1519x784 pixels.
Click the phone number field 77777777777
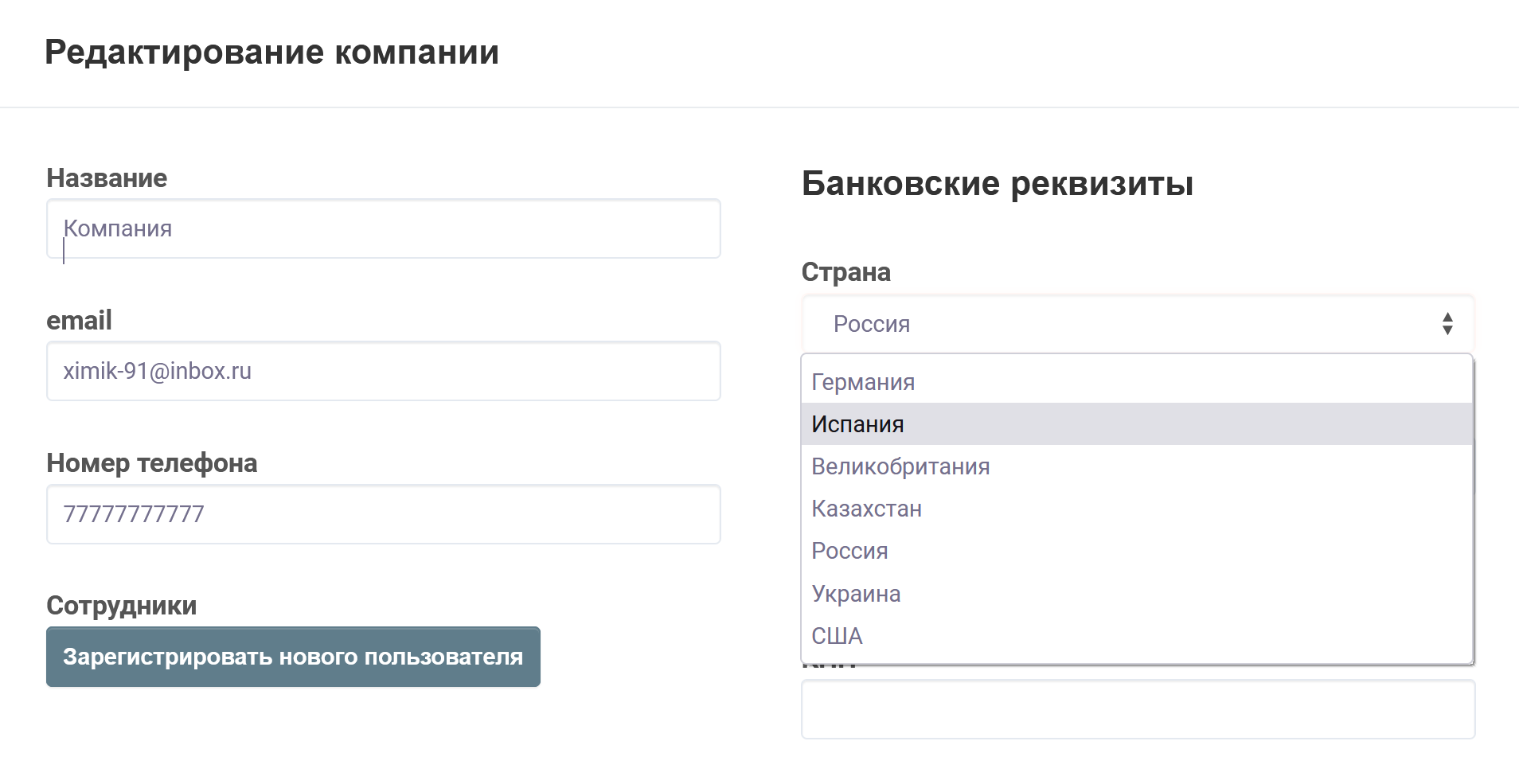[383, 514]
